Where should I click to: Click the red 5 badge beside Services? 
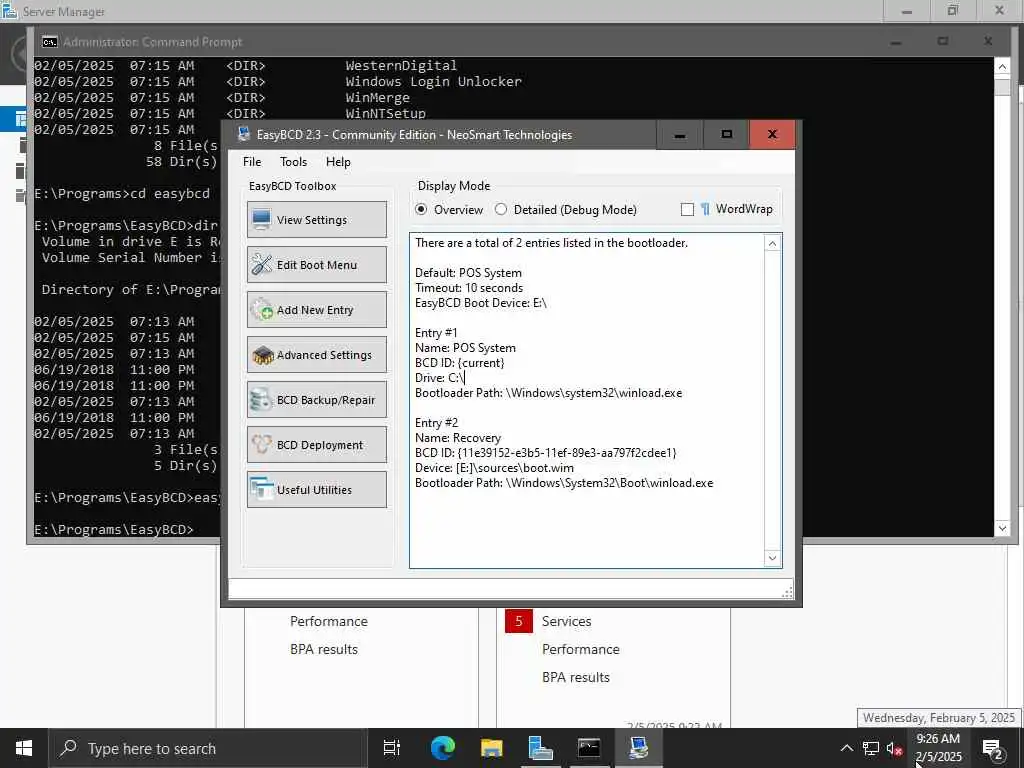[519, 621]
